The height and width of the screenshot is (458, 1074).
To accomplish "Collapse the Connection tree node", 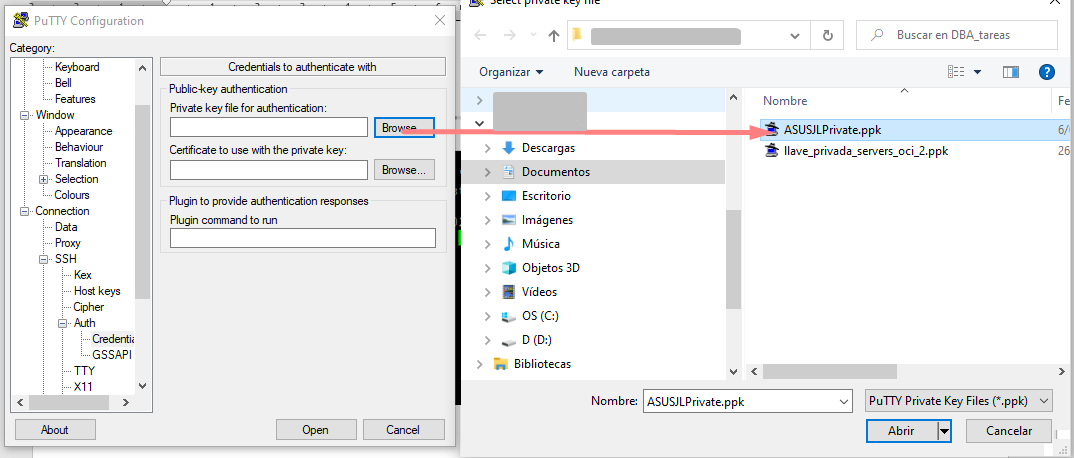I will click(x=25, y=211).
